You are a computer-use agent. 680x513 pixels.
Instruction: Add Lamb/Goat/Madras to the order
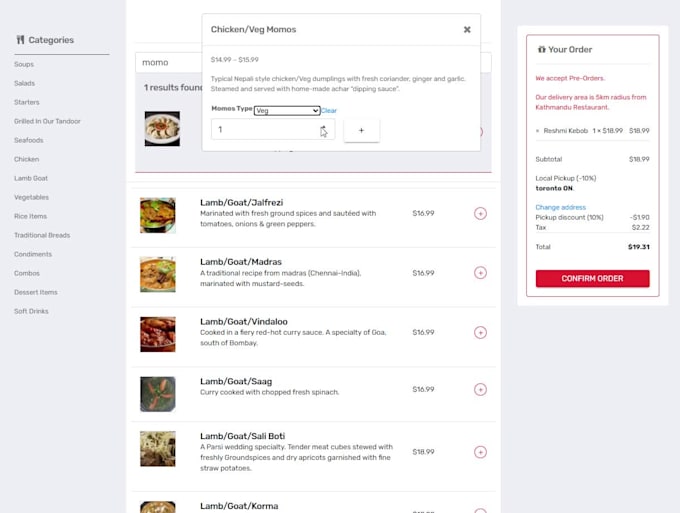(x=480, y=273)
